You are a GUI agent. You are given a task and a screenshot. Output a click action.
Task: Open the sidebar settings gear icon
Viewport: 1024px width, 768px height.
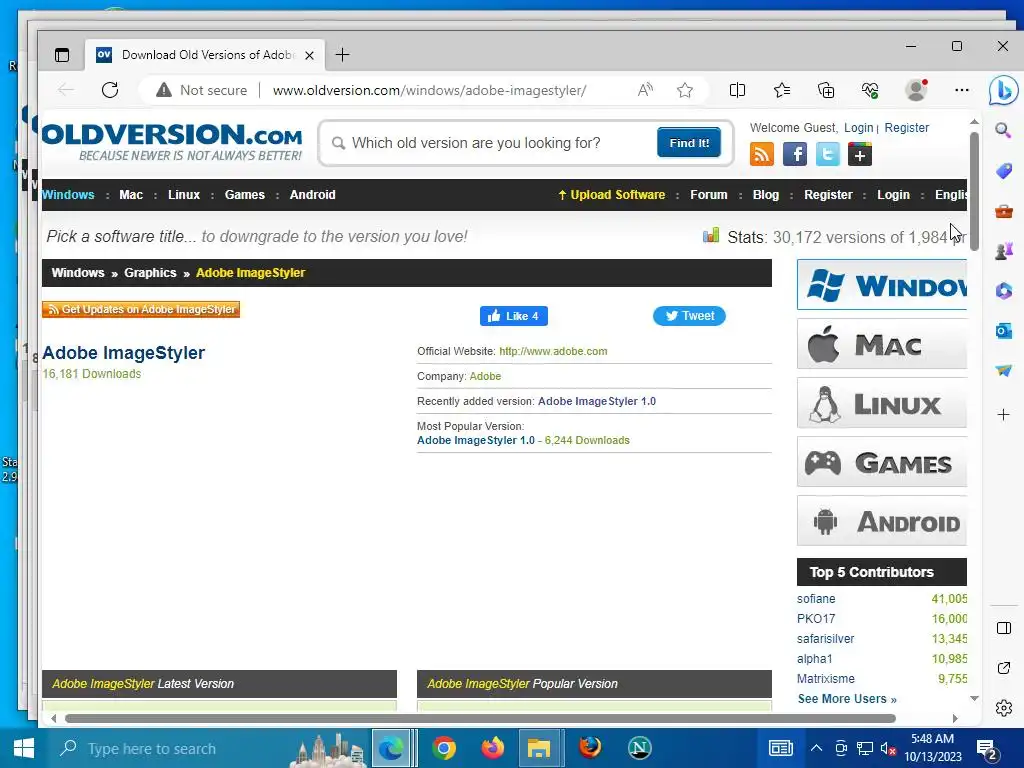(x=1004, y=708)
